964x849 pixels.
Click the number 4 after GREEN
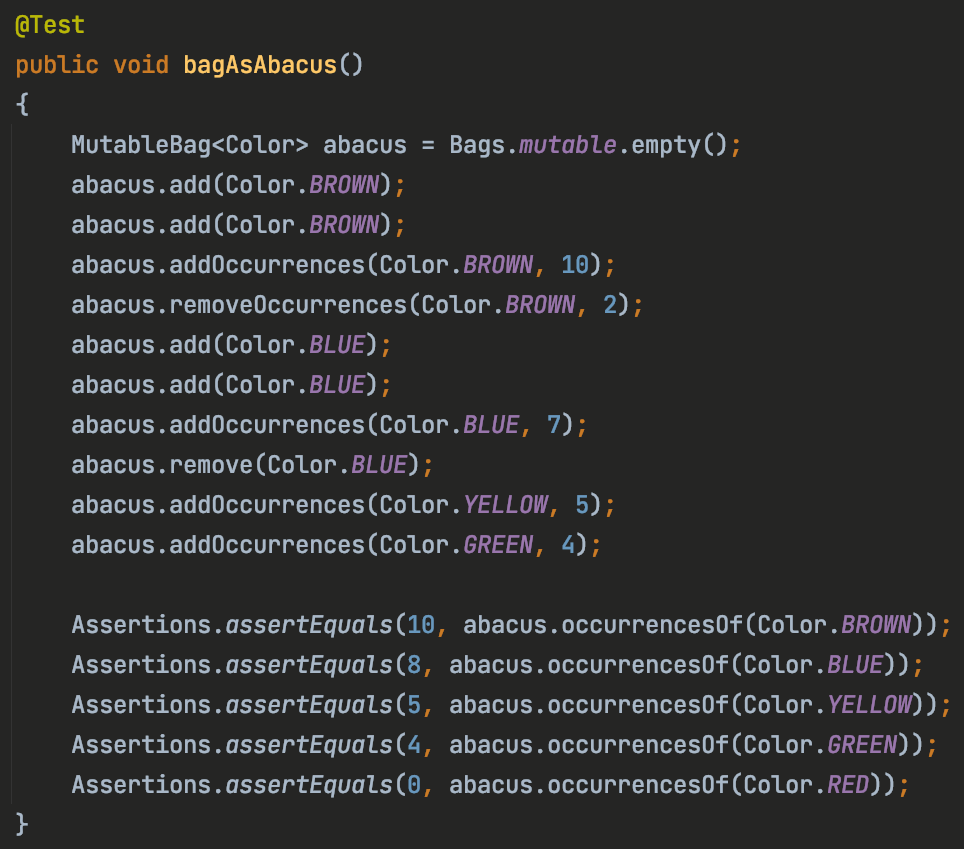[x=568, y=545]
